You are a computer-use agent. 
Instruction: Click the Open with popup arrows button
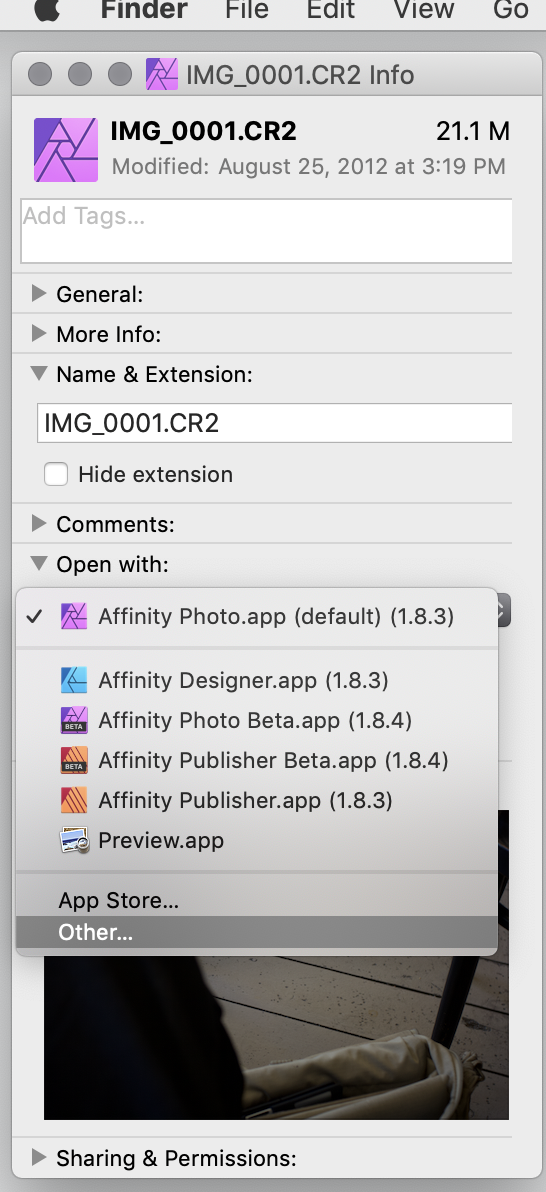click(x=505, y=610)
